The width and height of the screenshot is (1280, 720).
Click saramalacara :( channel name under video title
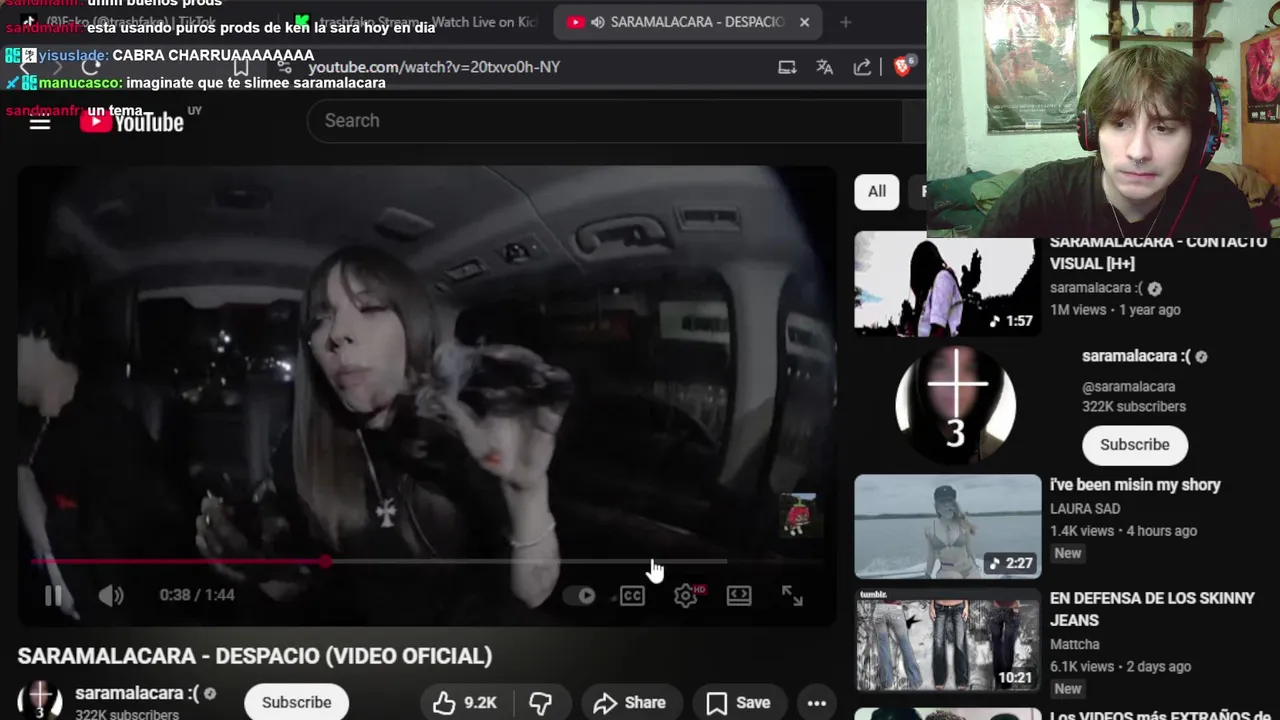pos(137,693)
